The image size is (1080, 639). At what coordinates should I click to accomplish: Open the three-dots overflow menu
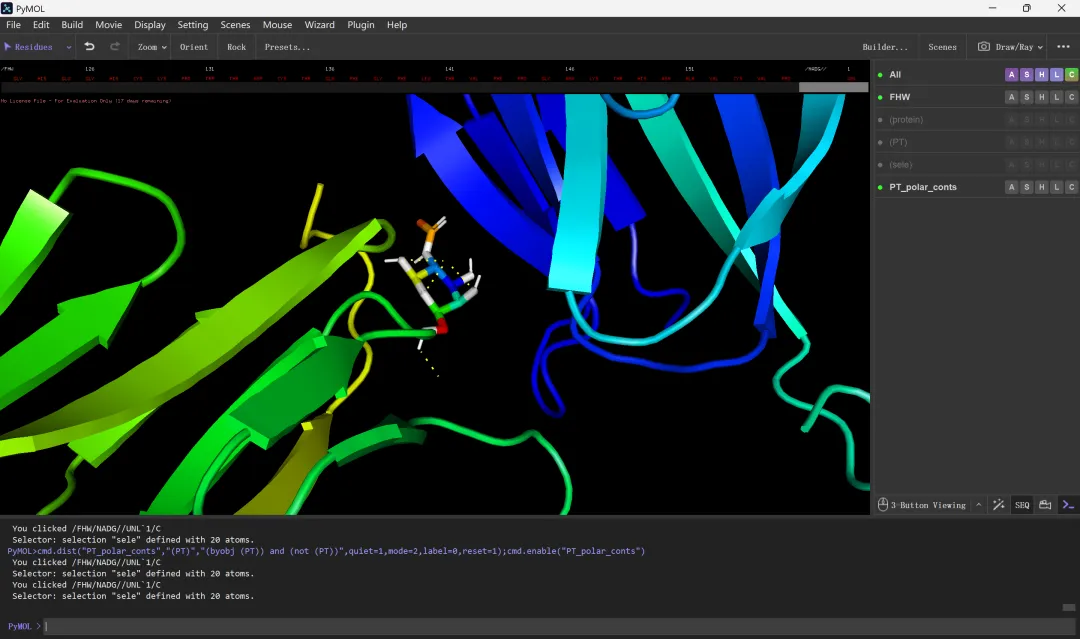[x=1063, y=47]
